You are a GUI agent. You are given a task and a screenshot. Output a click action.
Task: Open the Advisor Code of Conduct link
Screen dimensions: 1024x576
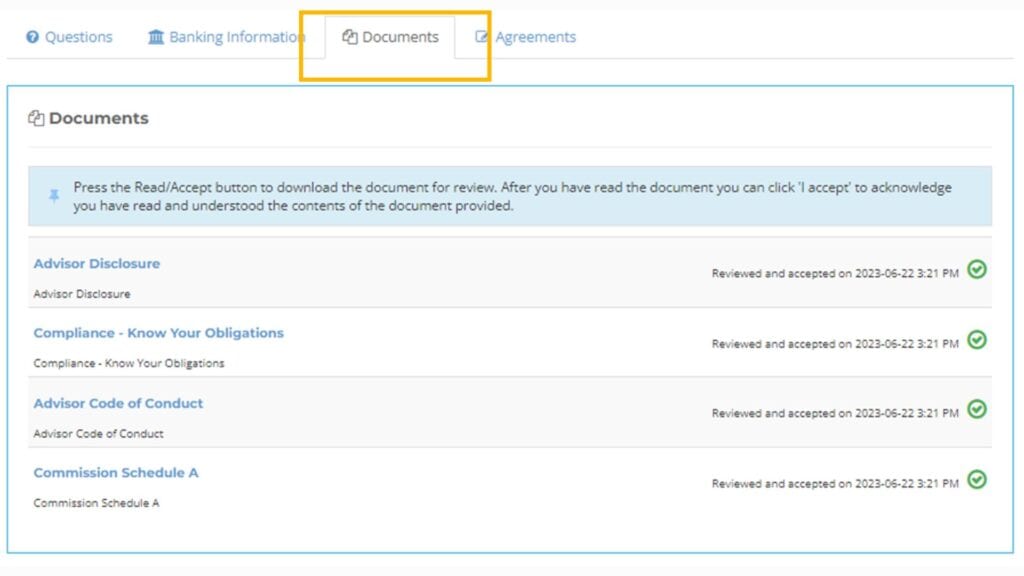point(118,403)
